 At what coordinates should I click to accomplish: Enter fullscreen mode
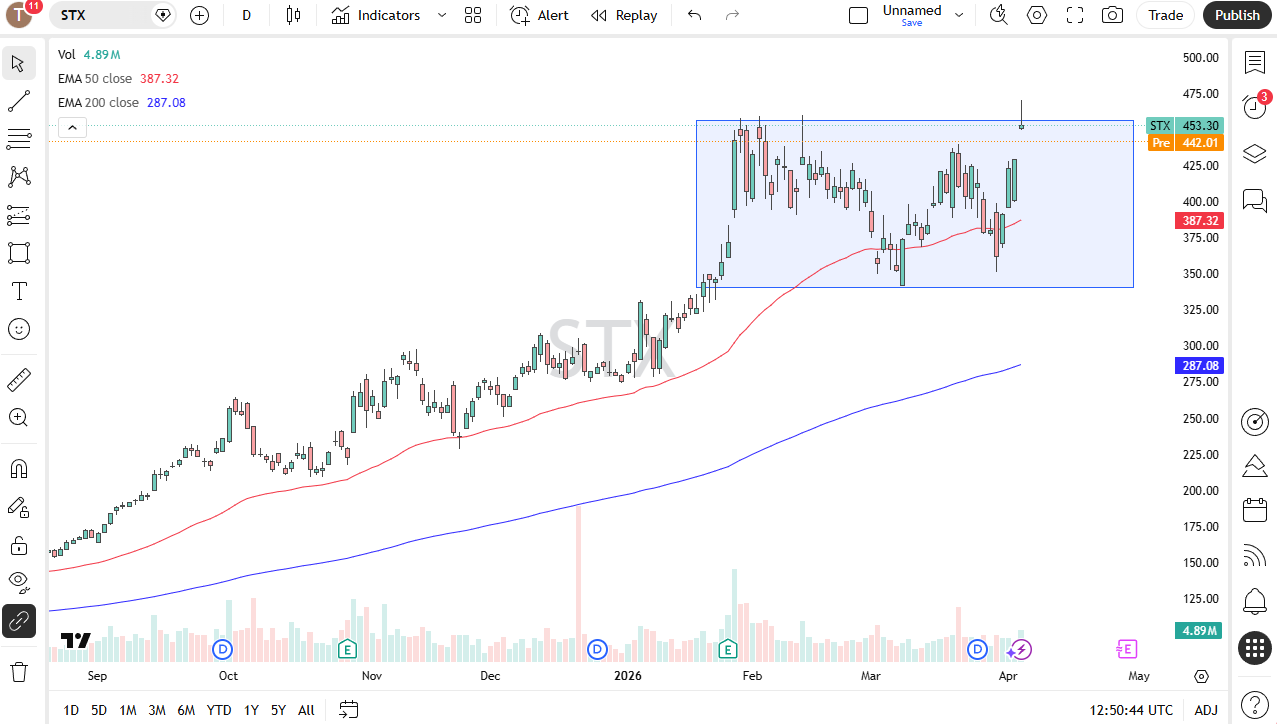(x=1075, y=15)
